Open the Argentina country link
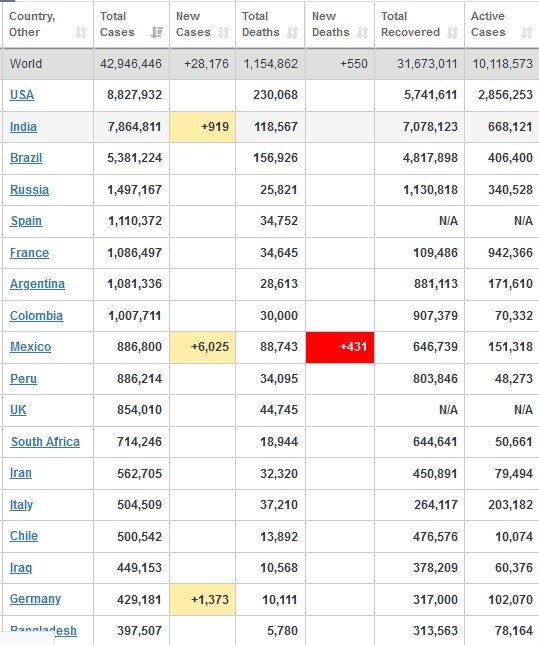Viewport: 539px width, 645px height. (37, 284)
